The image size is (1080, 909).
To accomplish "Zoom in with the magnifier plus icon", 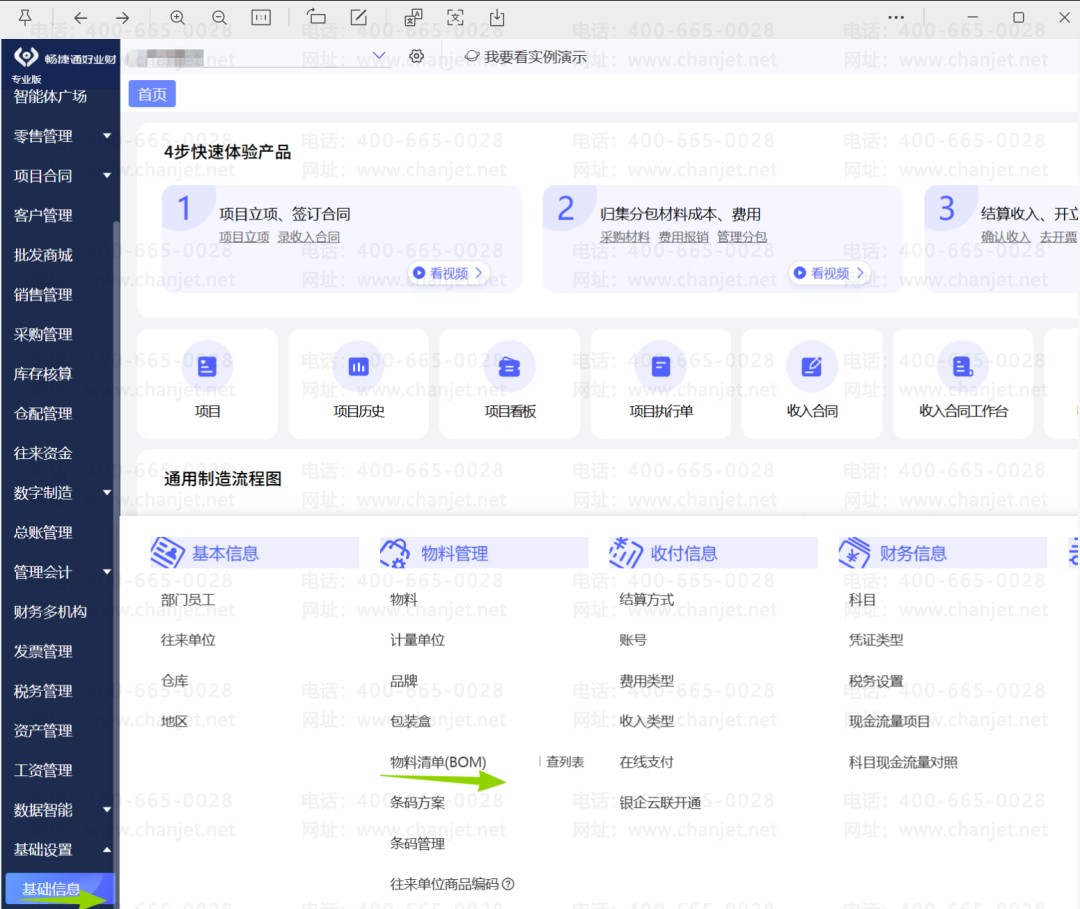I will click(178, 17).
